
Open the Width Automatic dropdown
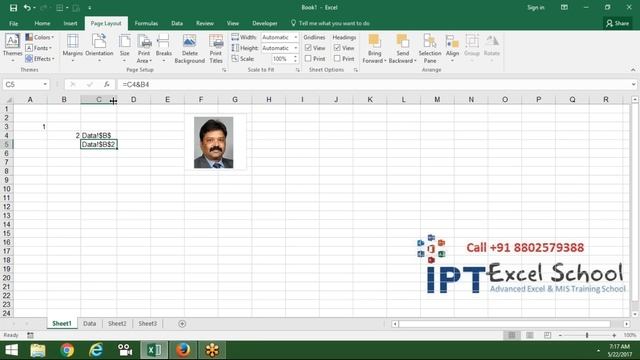tap(296, 37)
